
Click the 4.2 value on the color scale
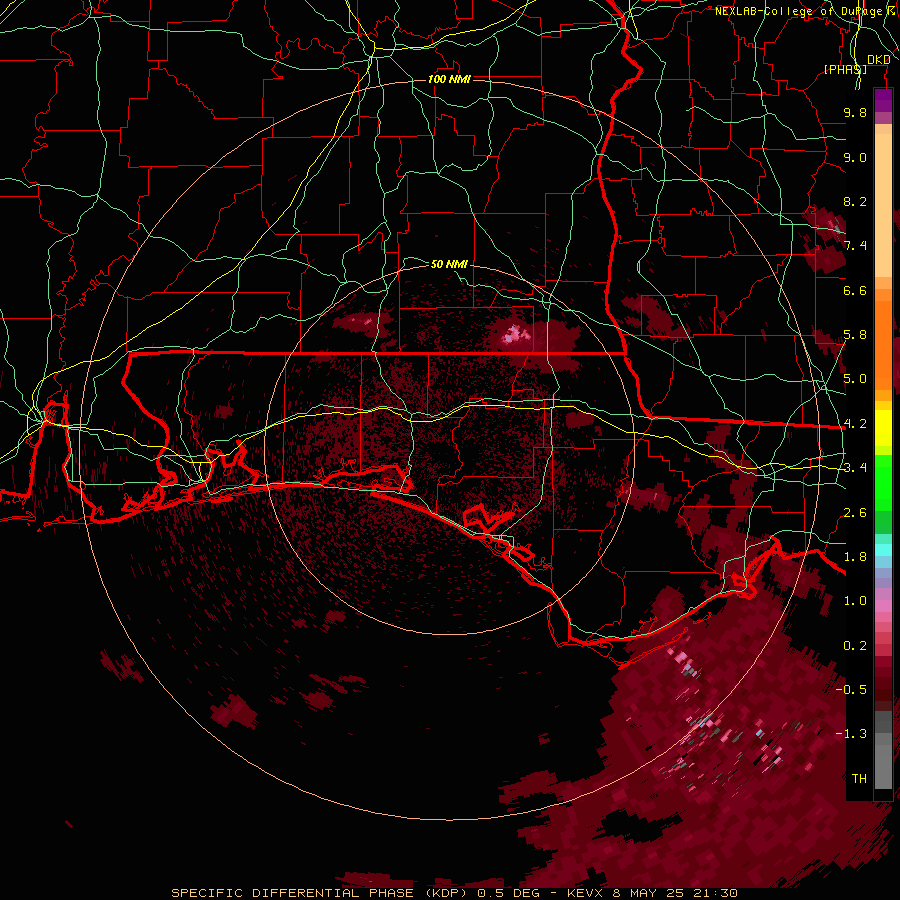coord(855,424)
